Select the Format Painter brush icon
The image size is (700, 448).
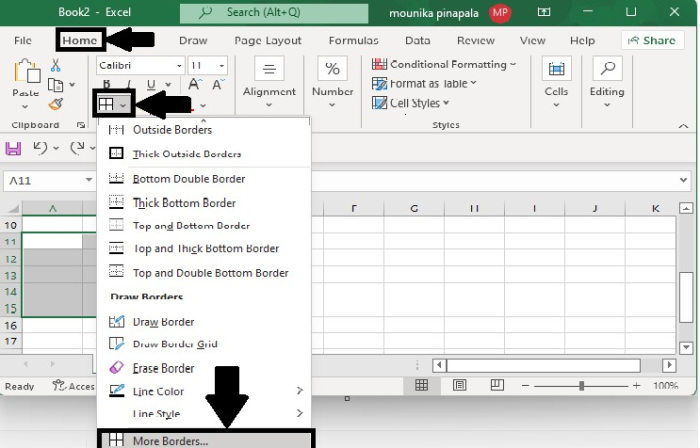tap(55, 104)
